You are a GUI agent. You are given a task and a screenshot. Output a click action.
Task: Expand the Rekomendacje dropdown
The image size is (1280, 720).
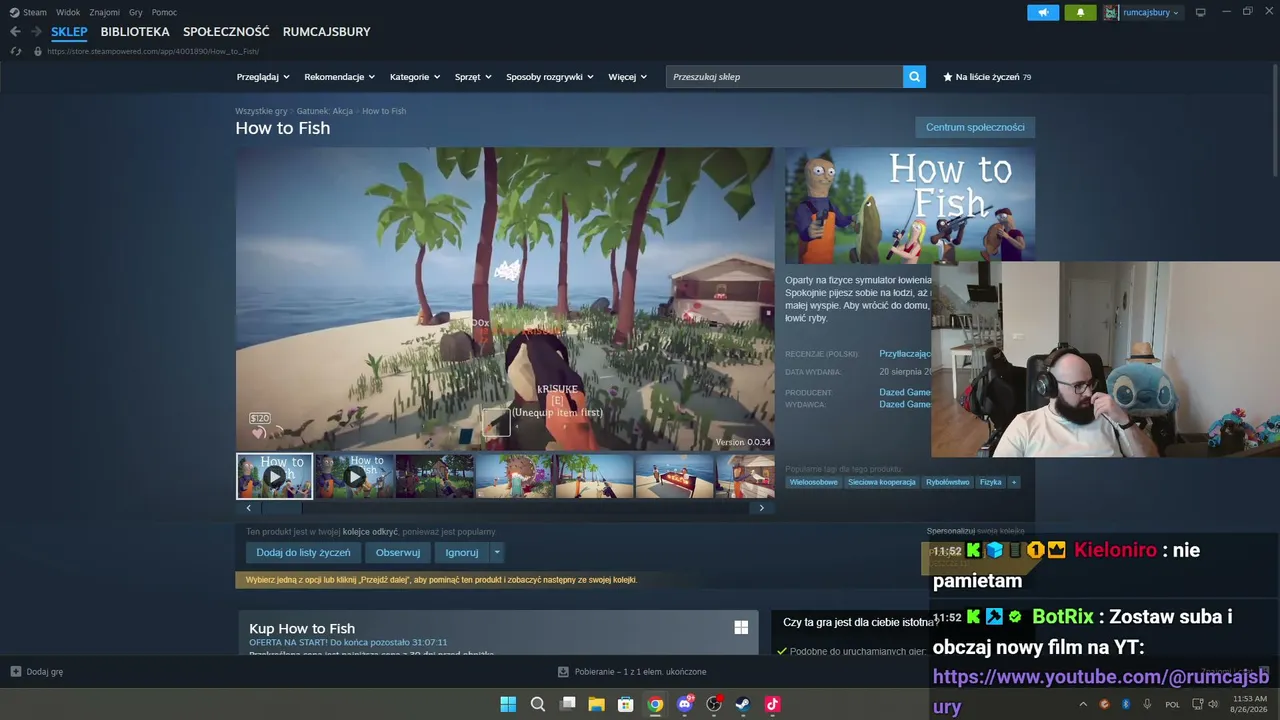(340, 77)
